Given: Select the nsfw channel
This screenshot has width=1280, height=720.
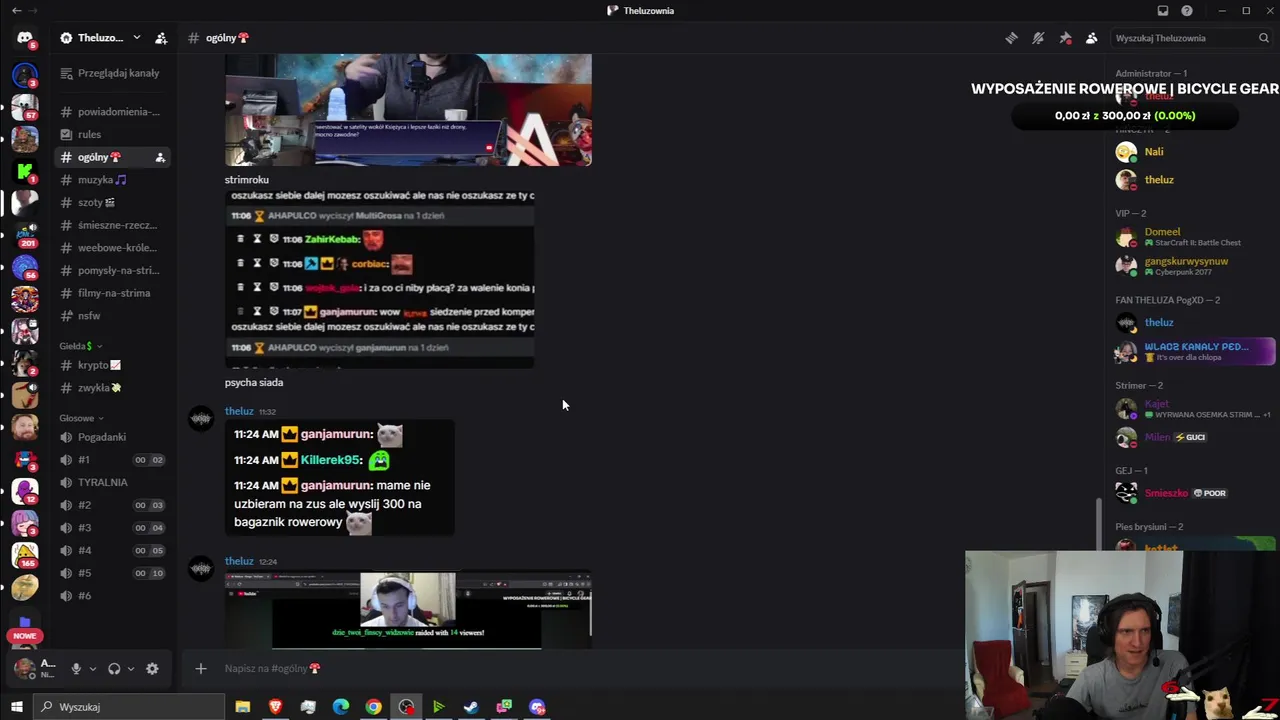Looking at the screenshot, I should (112, 316).
